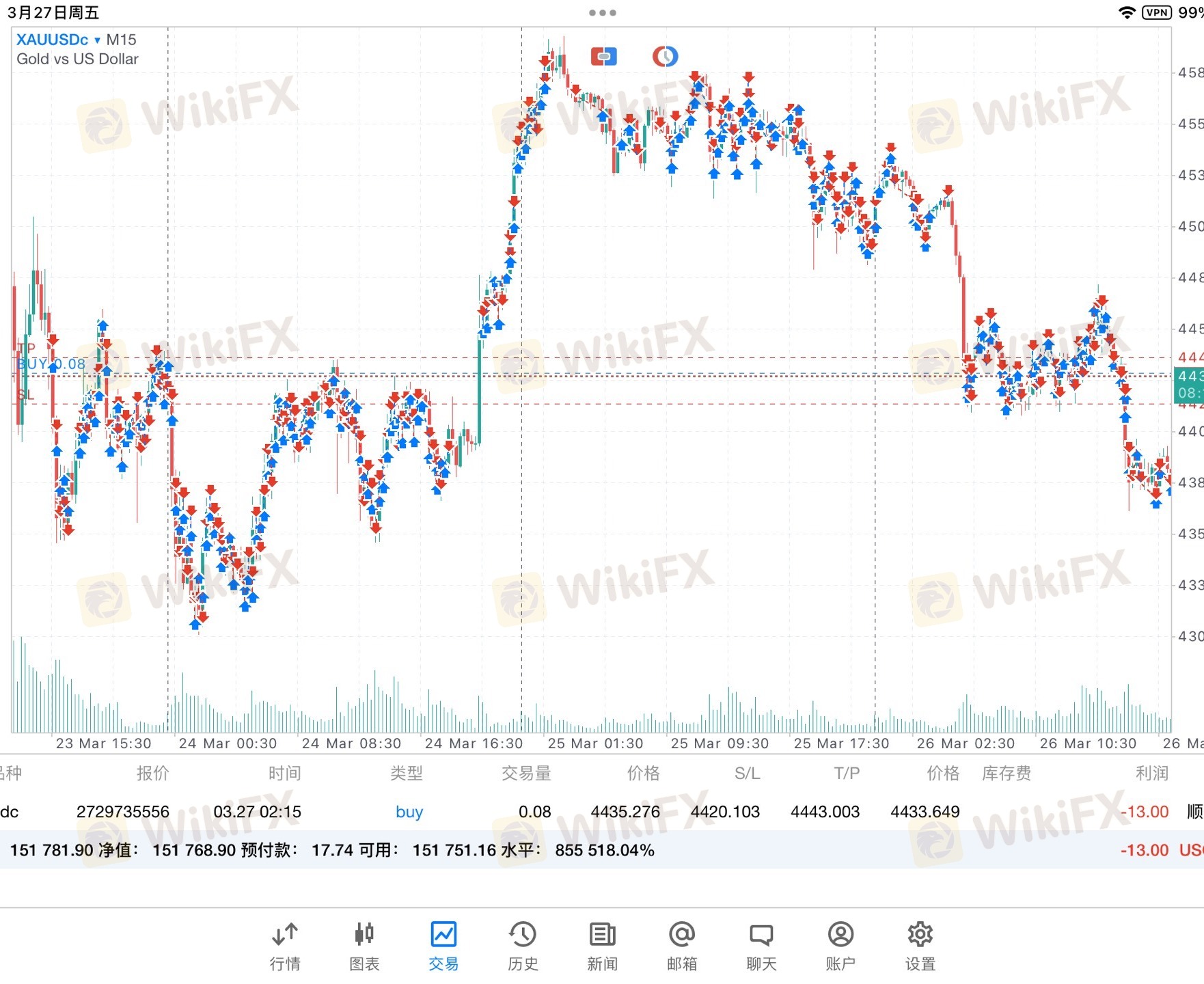Tap the Gold vs US Dollar description

click(x=77, y=59)
